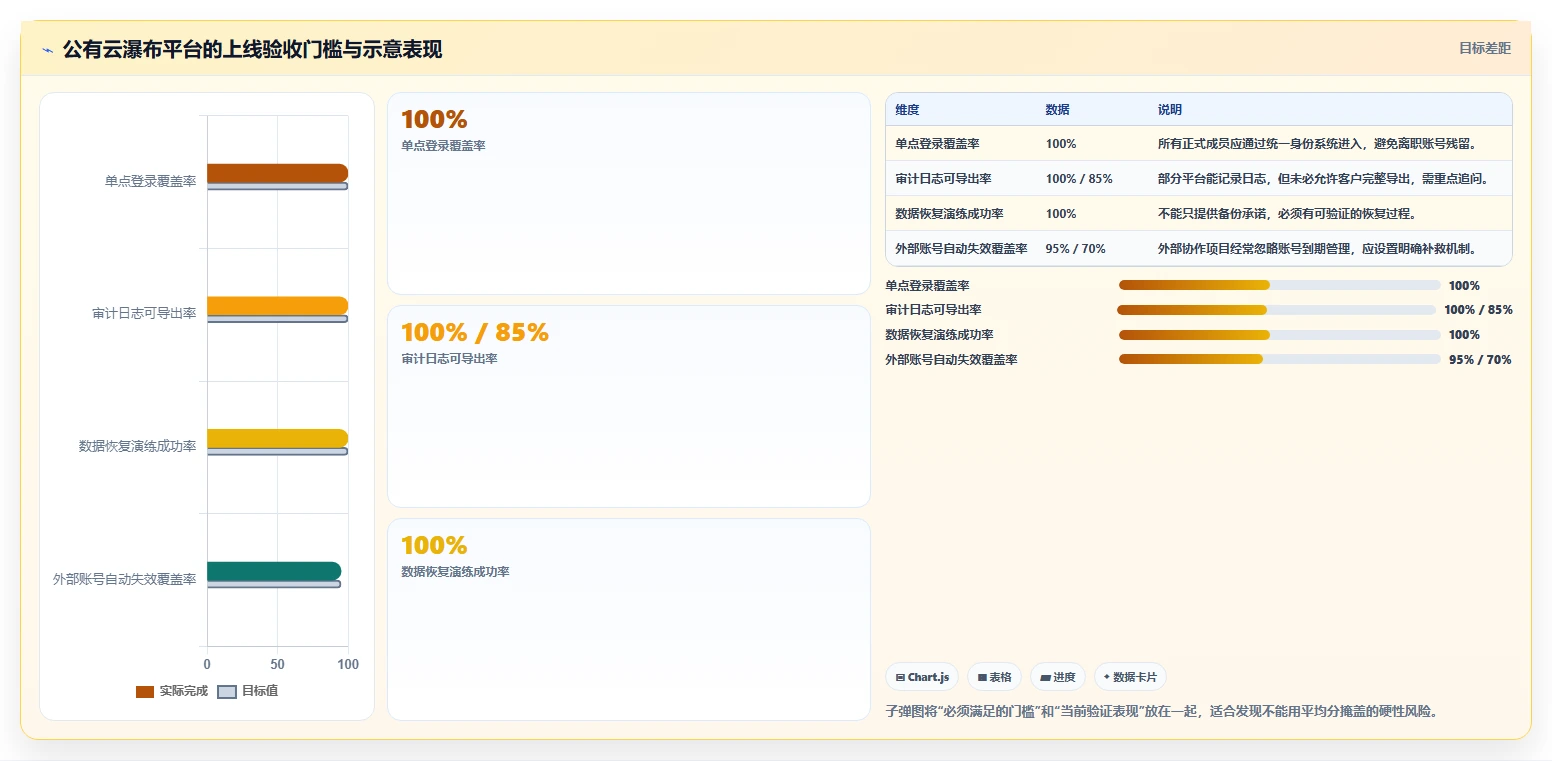This screenshot has height=761, width=1552.
Task: Click the 维度 column header
Action: pyautogui.click(x=907, y=109)
